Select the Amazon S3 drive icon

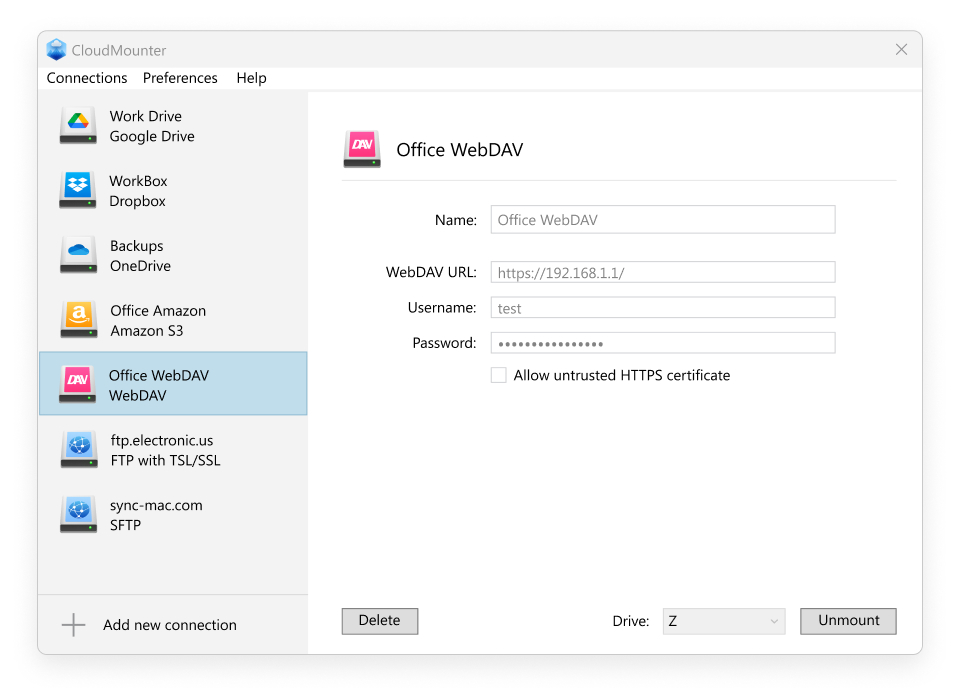(78, 321)
